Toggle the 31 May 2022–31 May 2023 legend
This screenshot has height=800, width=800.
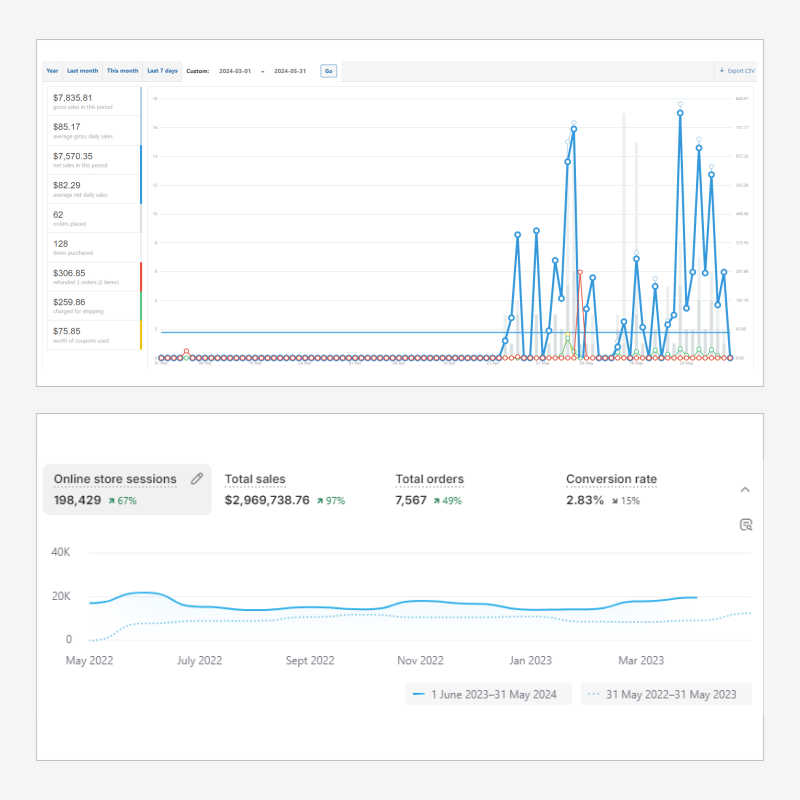666,694
